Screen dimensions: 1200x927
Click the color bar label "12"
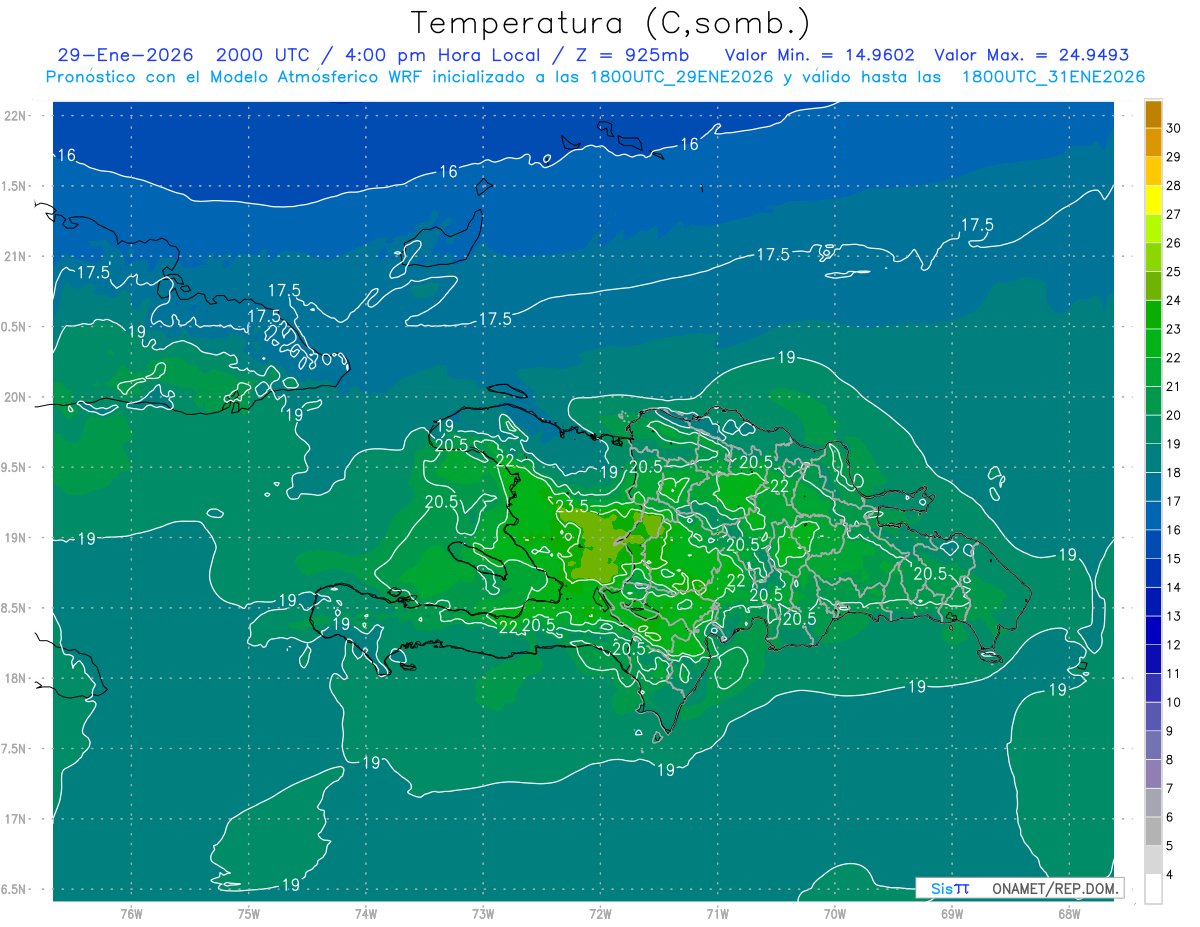[1174, 645]
